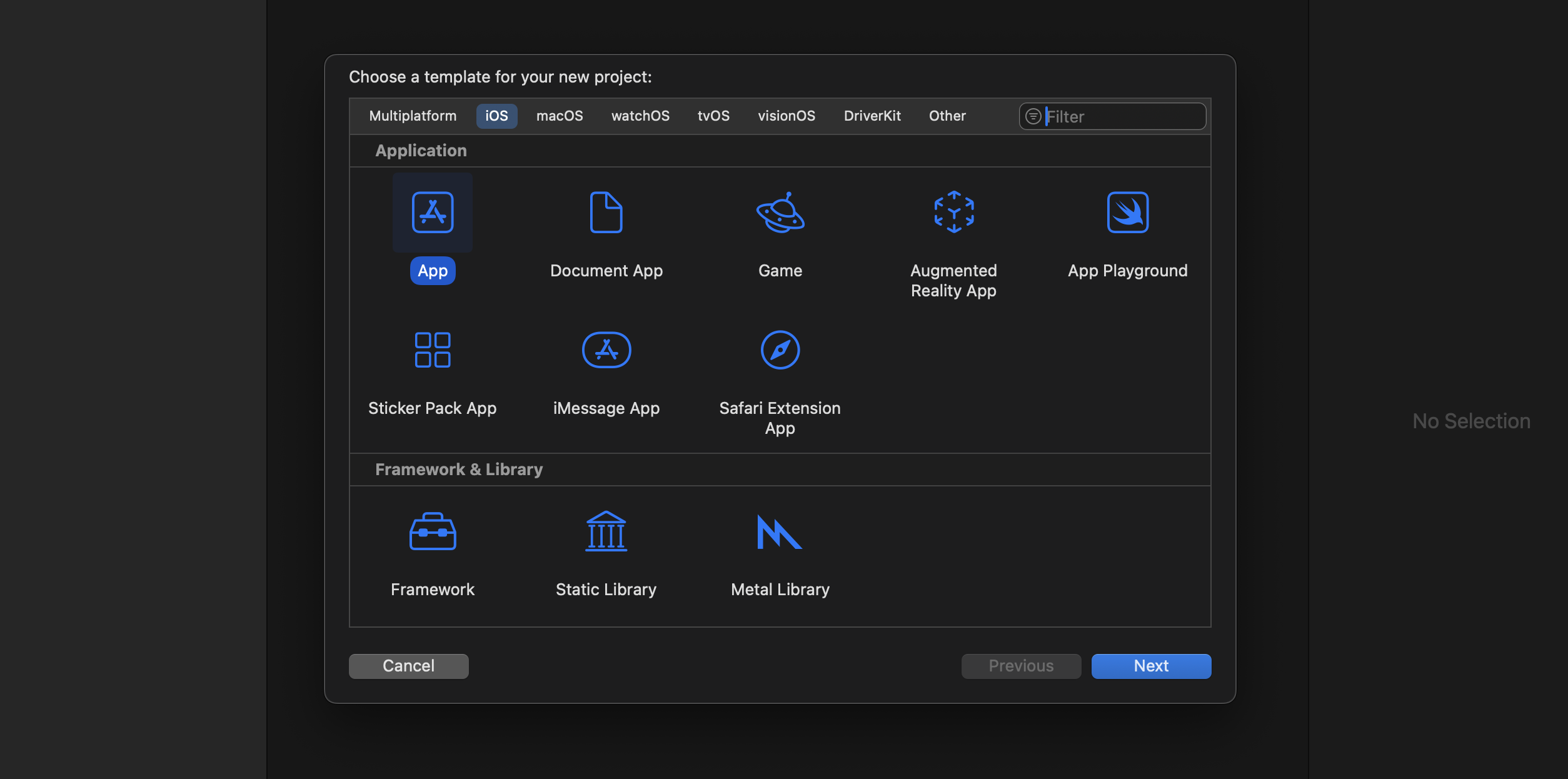Select Sticker Pack App template
The image size is (1568, 779).
click(x=432, y=350)
